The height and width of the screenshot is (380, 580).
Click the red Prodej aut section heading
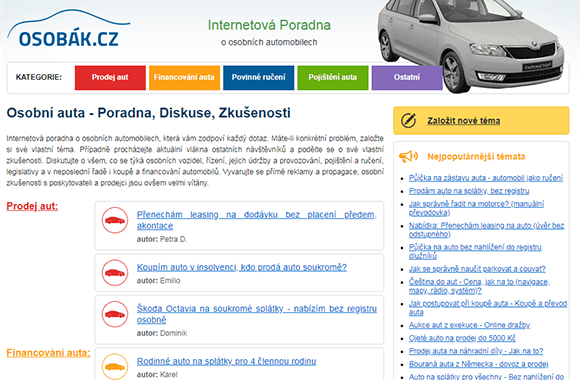pyautogui.click(x=32, y=206)
